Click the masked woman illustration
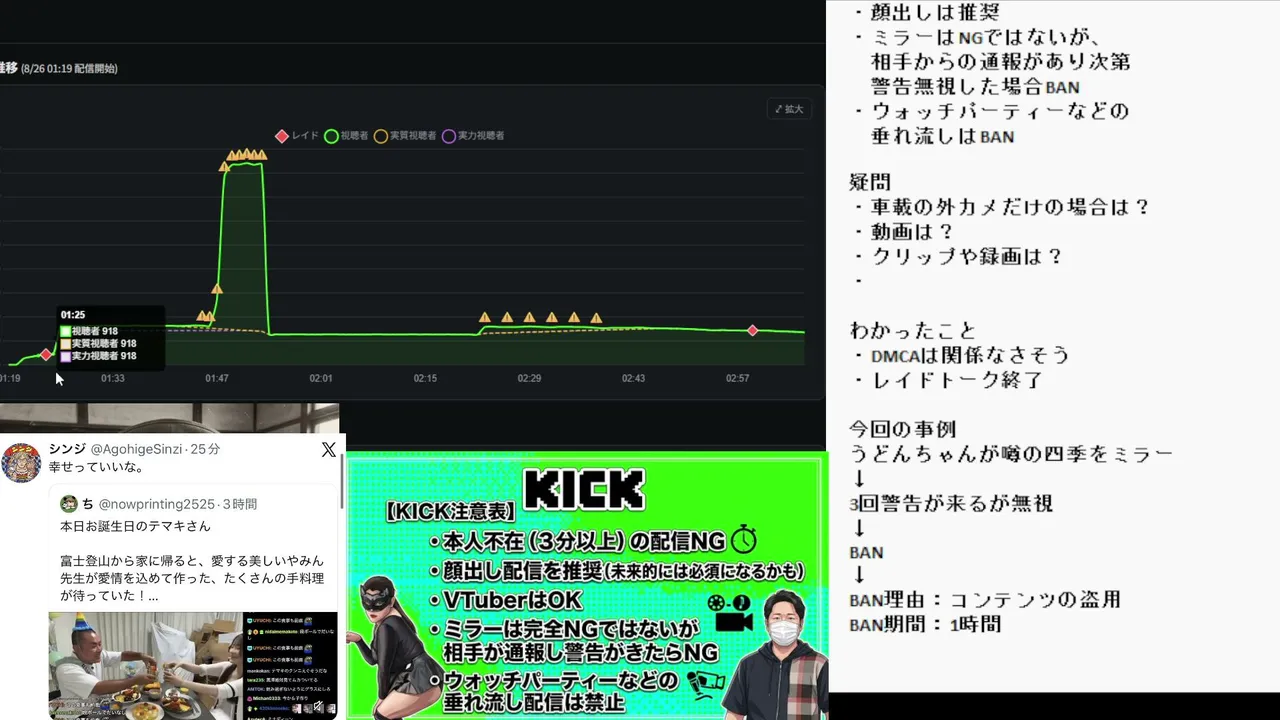 393,647
